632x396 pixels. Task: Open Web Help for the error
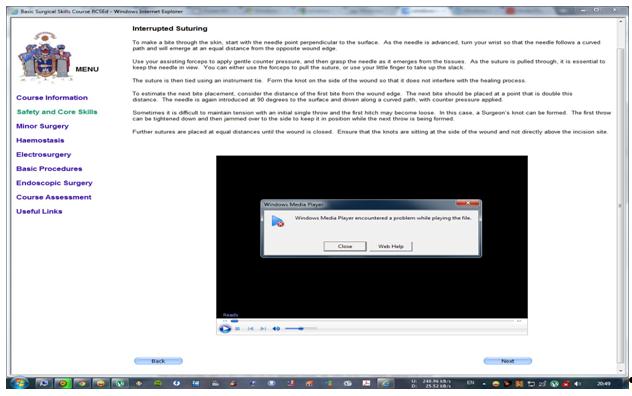click(391, 246)
